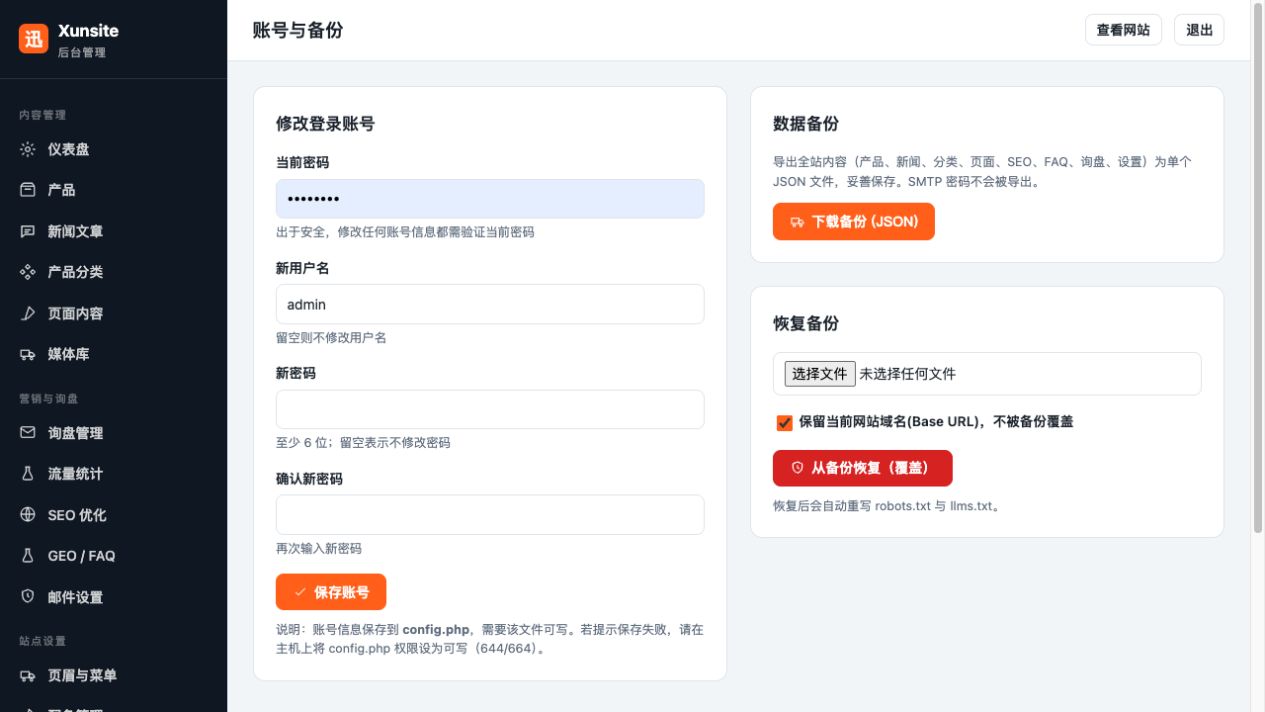Click the 页眉与菜单 truck icon
Image resolution: width=1265 pixels, height=712 pixels.
28,676
